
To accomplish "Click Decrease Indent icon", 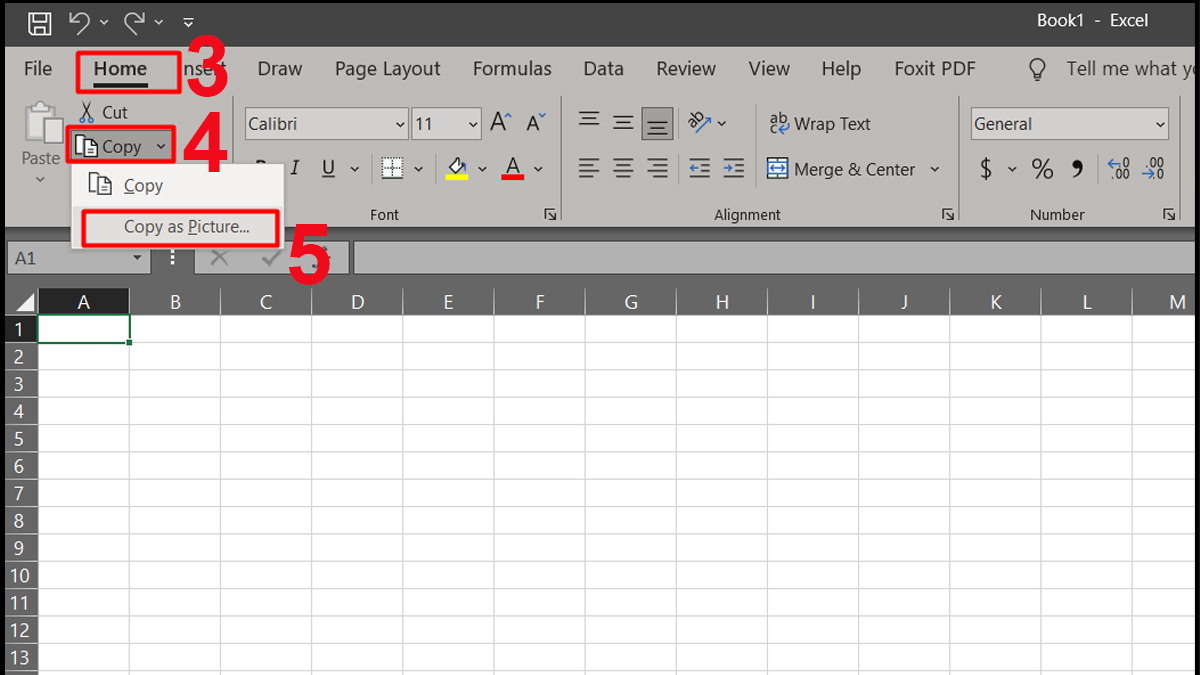I will [700, 169].
